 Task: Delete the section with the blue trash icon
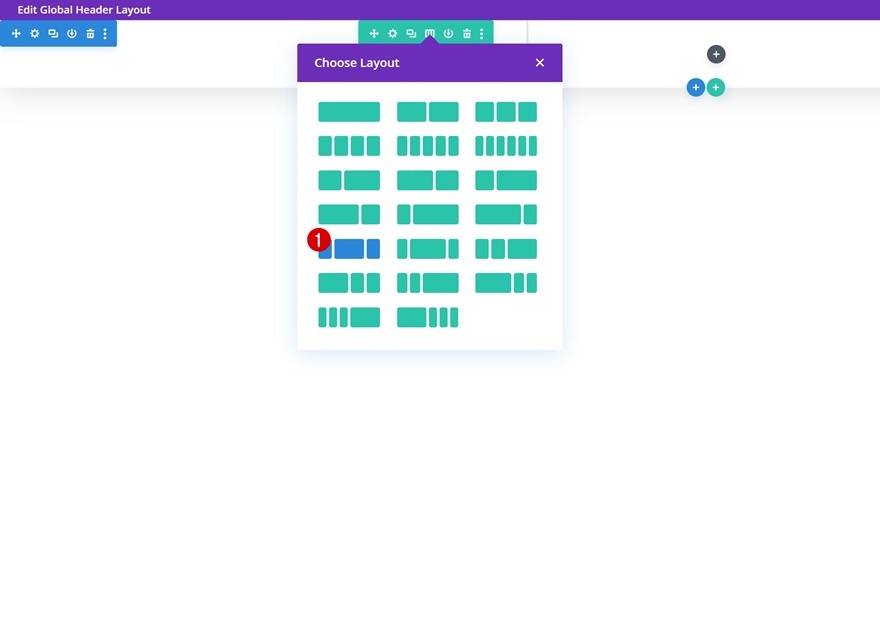click(90, 34)
